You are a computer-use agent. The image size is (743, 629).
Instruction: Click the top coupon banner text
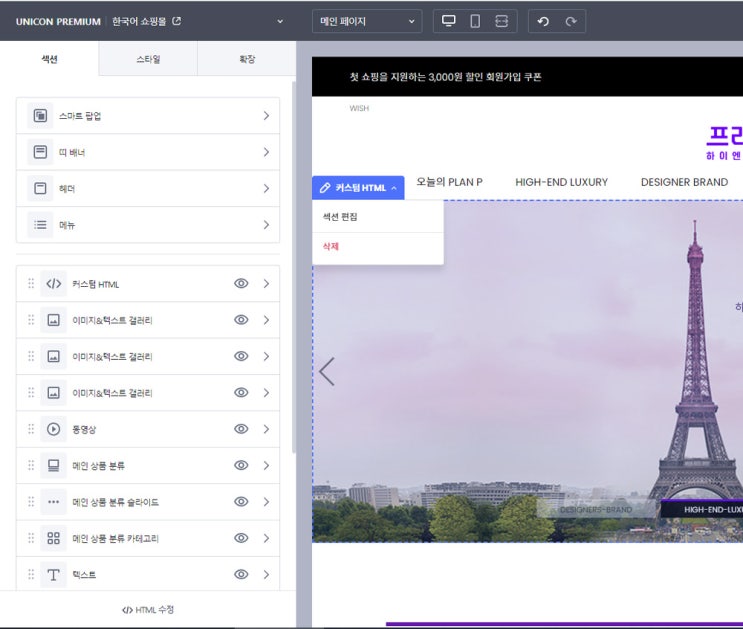pyautogui.click(x=445, y=77)
